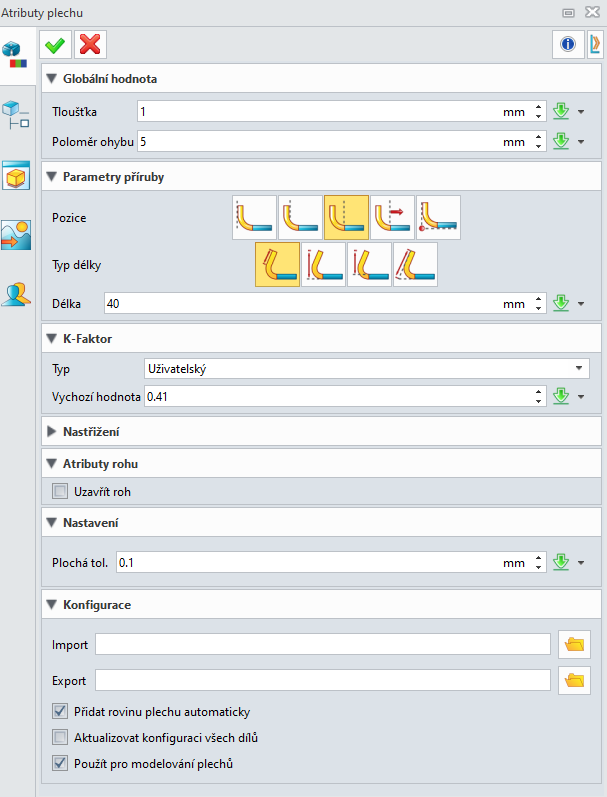Click the Import path field
This screenshot has height=797, width=607.
coord(323,645)
